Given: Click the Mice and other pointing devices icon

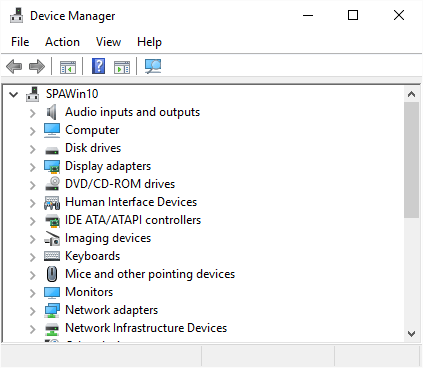Looking at the screenshot, I should (52, 274).
